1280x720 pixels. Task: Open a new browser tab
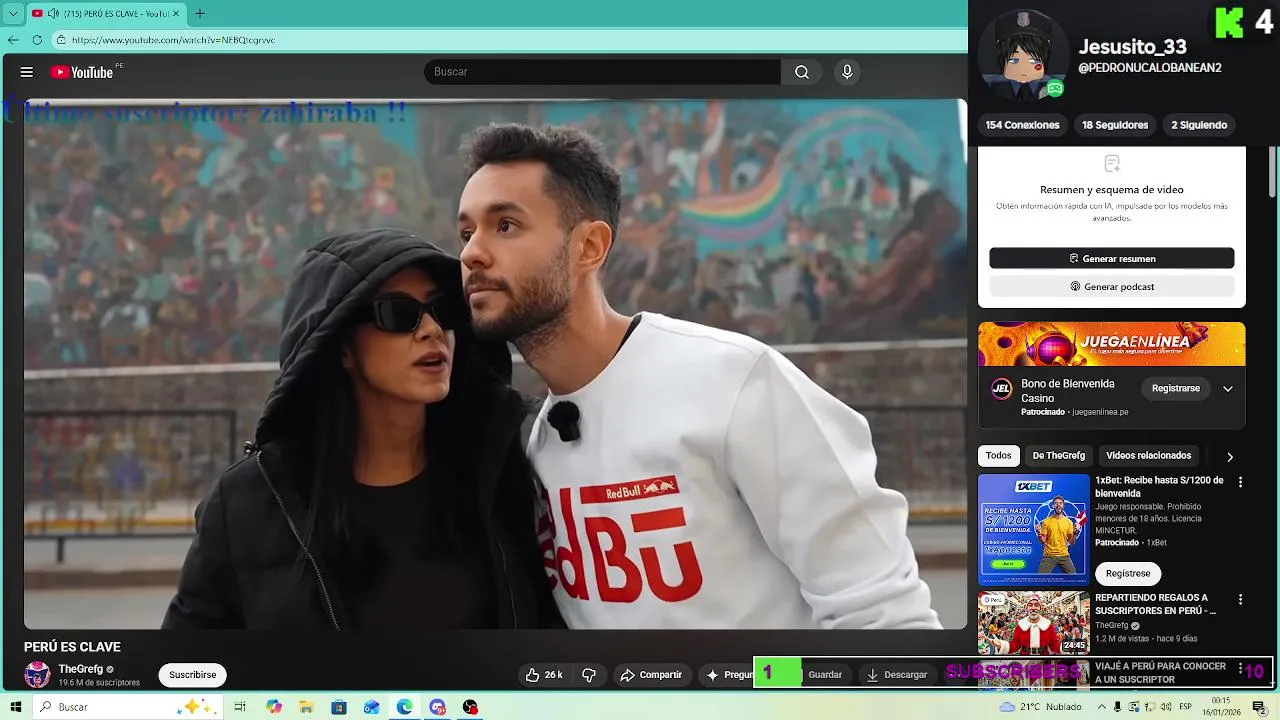point(199,13)
